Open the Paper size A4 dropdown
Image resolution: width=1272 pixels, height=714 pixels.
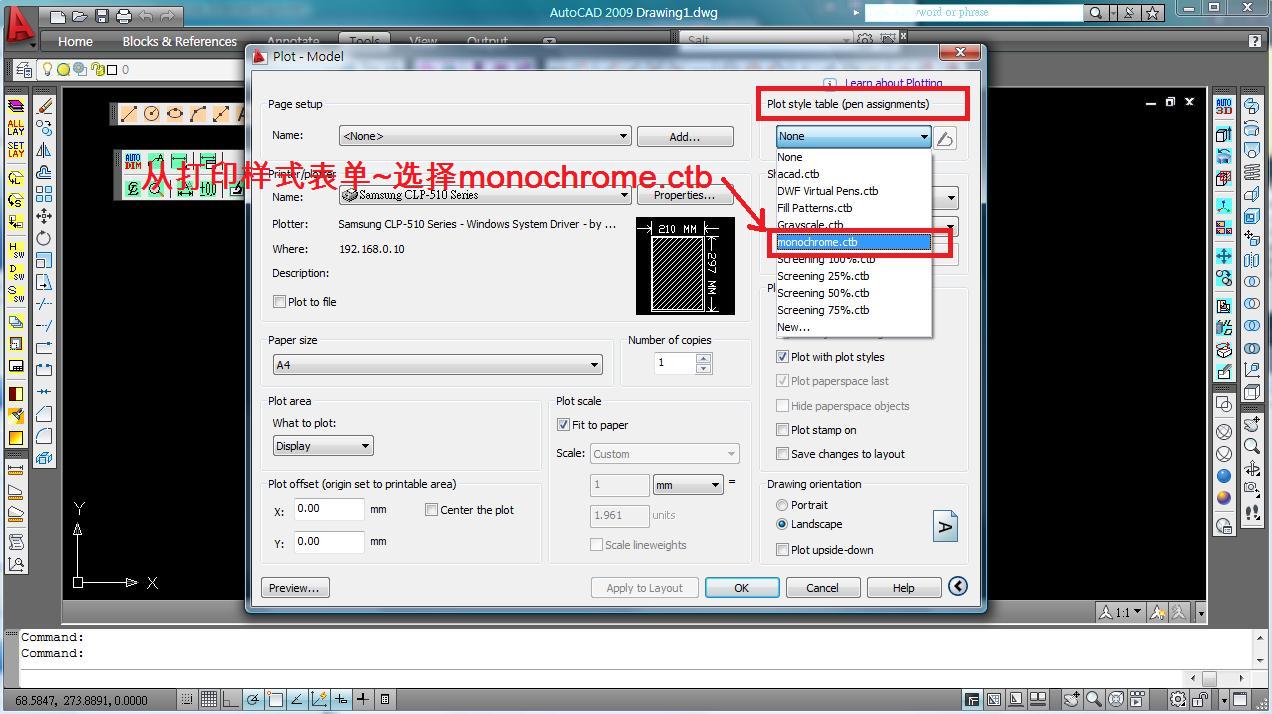click(x=438, y=365)
